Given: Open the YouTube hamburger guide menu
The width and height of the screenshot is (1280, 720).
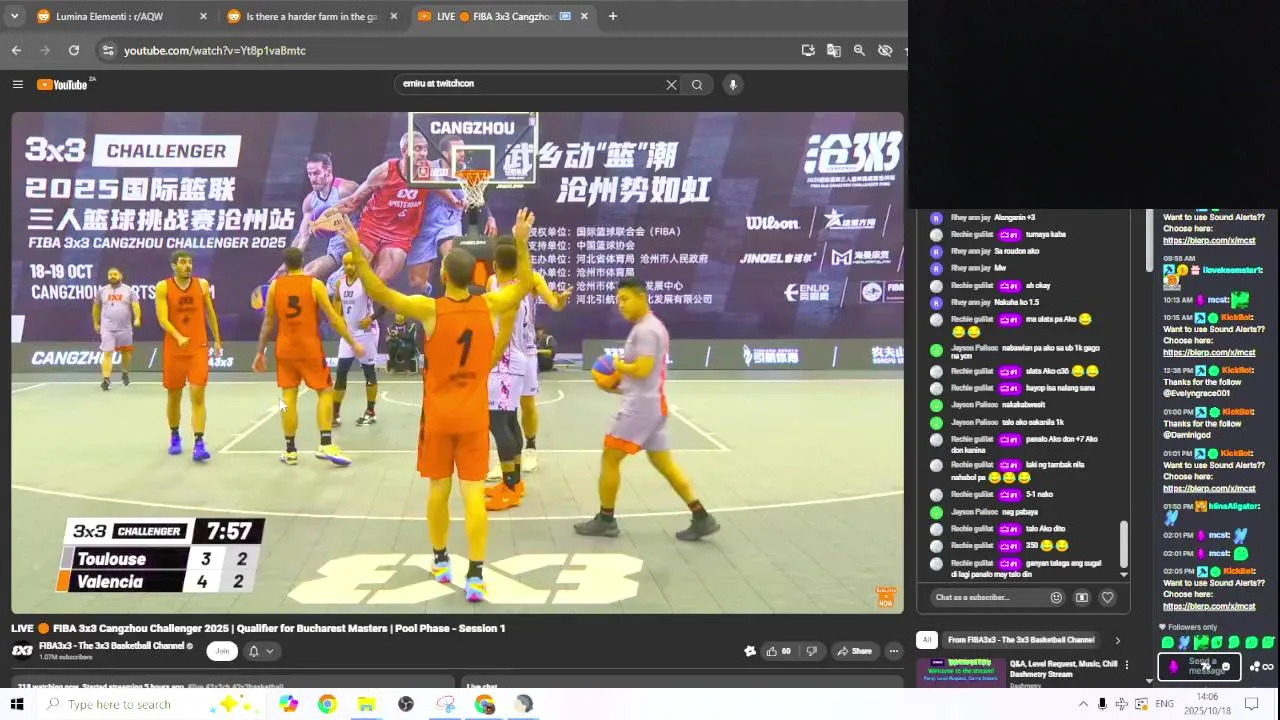Looking at the screenshot, I should click(17, 84).
